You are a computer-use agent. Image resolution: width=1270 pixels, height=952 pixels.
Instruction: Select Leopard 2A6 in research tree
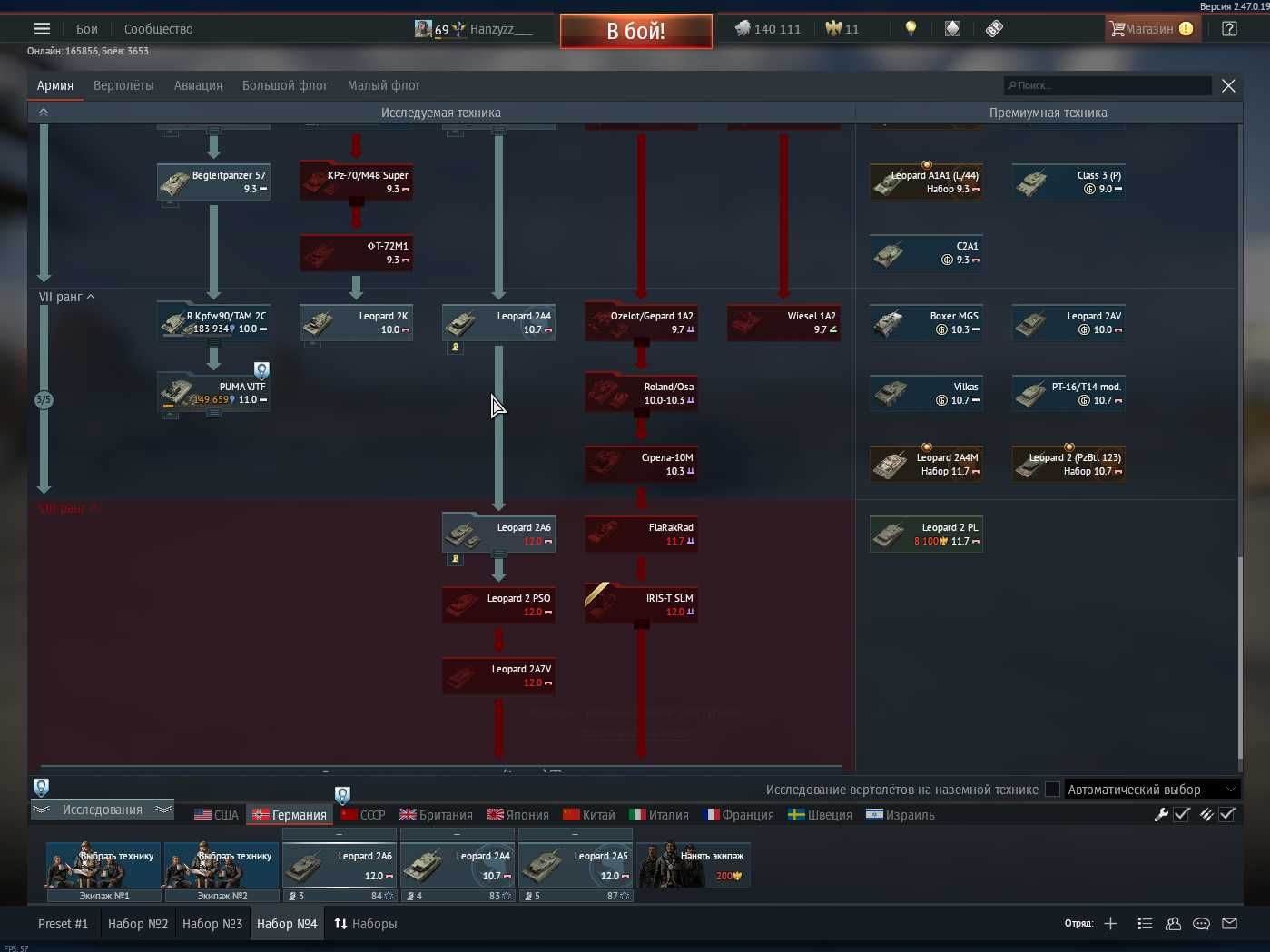pos(498,534)
